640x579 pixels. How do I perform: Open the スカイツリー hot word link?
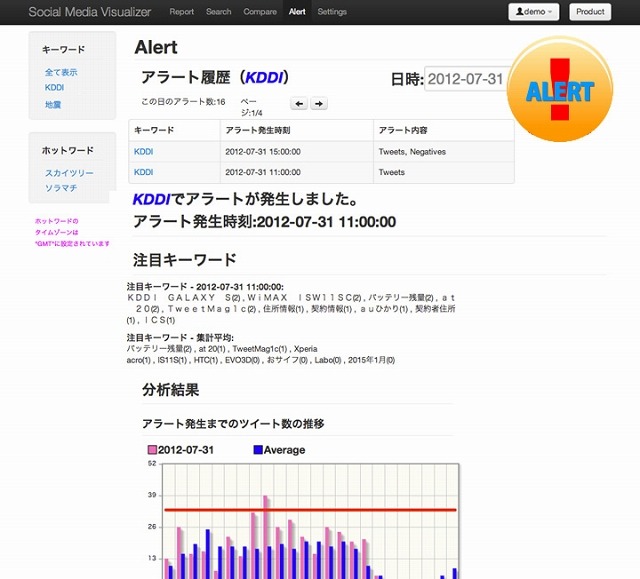pyautogui.click(x=69, y=173)
